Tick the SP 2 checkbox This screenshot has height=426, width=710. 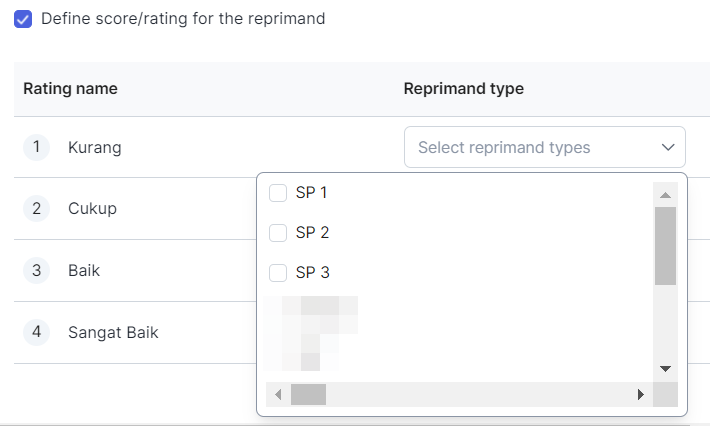[279, 233]
